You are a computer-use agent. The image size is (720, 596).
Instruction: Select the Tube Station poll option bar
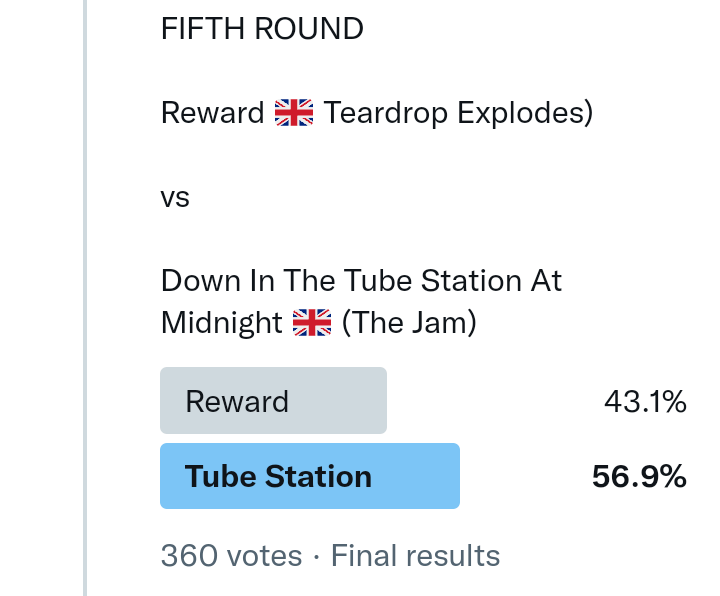pyautogui.click(x=309, y=476)
